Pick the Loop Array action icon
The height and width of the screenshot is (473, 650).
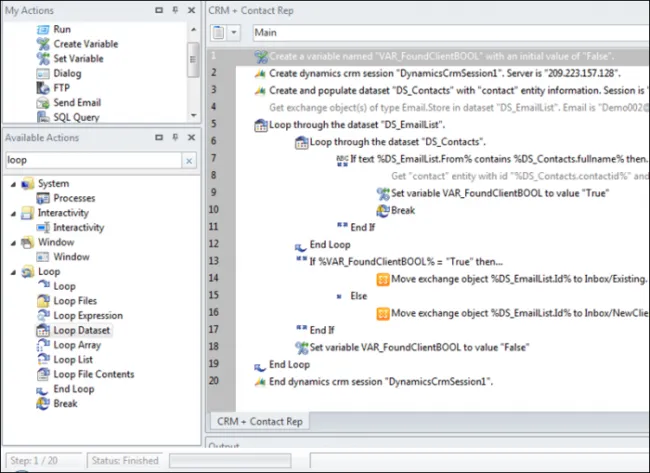(44, 345)
